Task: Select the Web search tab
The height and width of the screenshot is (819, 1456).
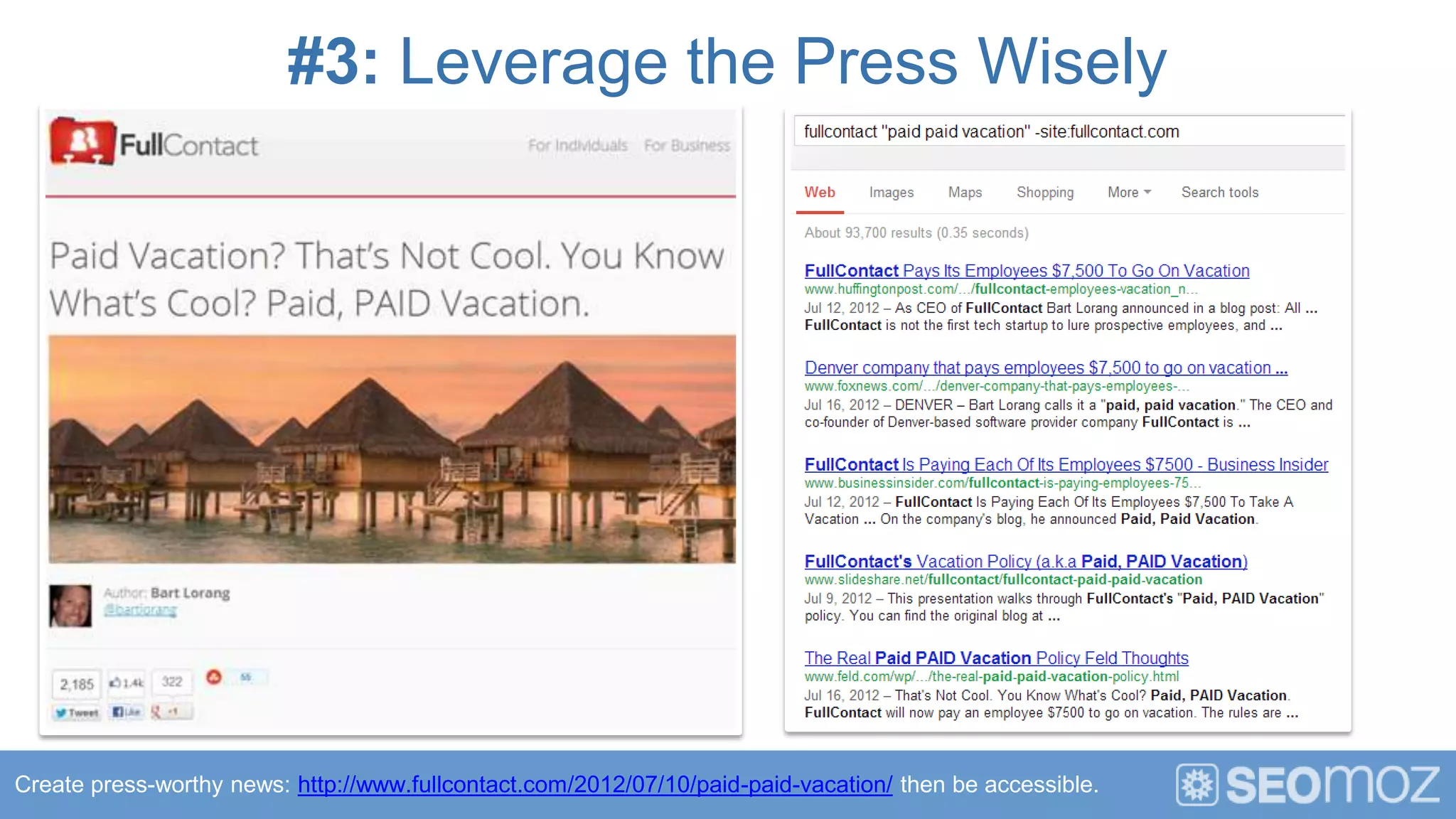Action: pyautogui.click(x=820, y=193)
